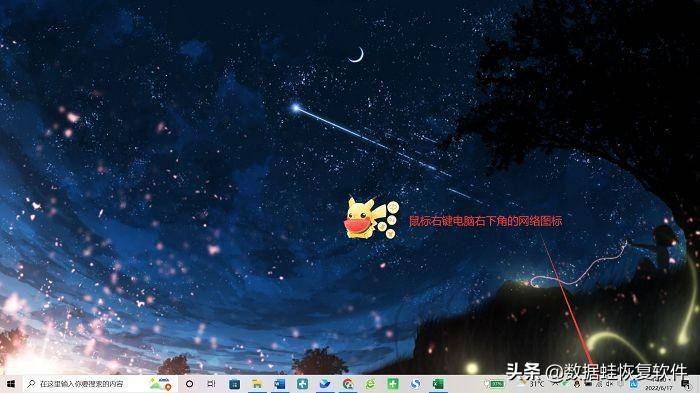This screenshot has width=700, height=393.
Task: Open the notification center icon
Action: [686, 385]
